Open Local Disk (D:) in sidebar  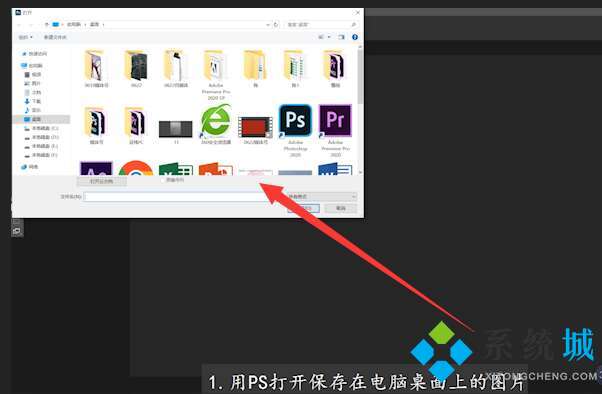click(x=41, y=137)
